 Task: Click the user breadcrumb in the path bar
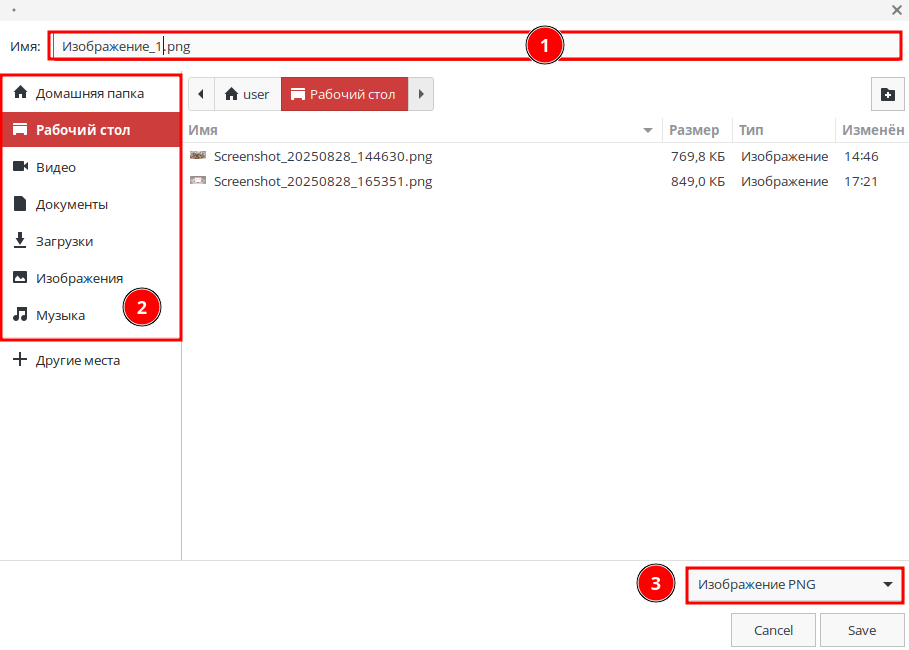pos(248,94)
